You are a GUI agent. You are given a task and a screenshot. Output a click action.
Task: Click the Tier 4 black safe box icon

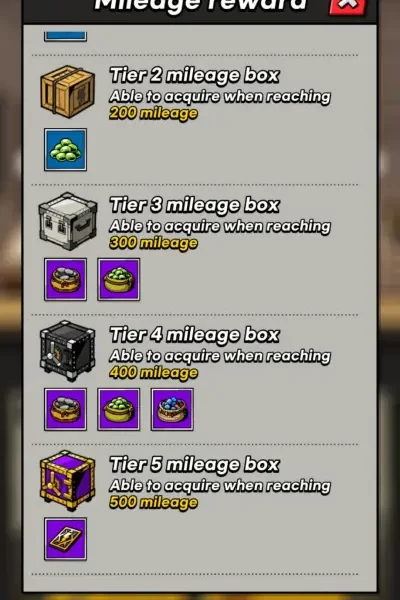click(x=67, y=351)
